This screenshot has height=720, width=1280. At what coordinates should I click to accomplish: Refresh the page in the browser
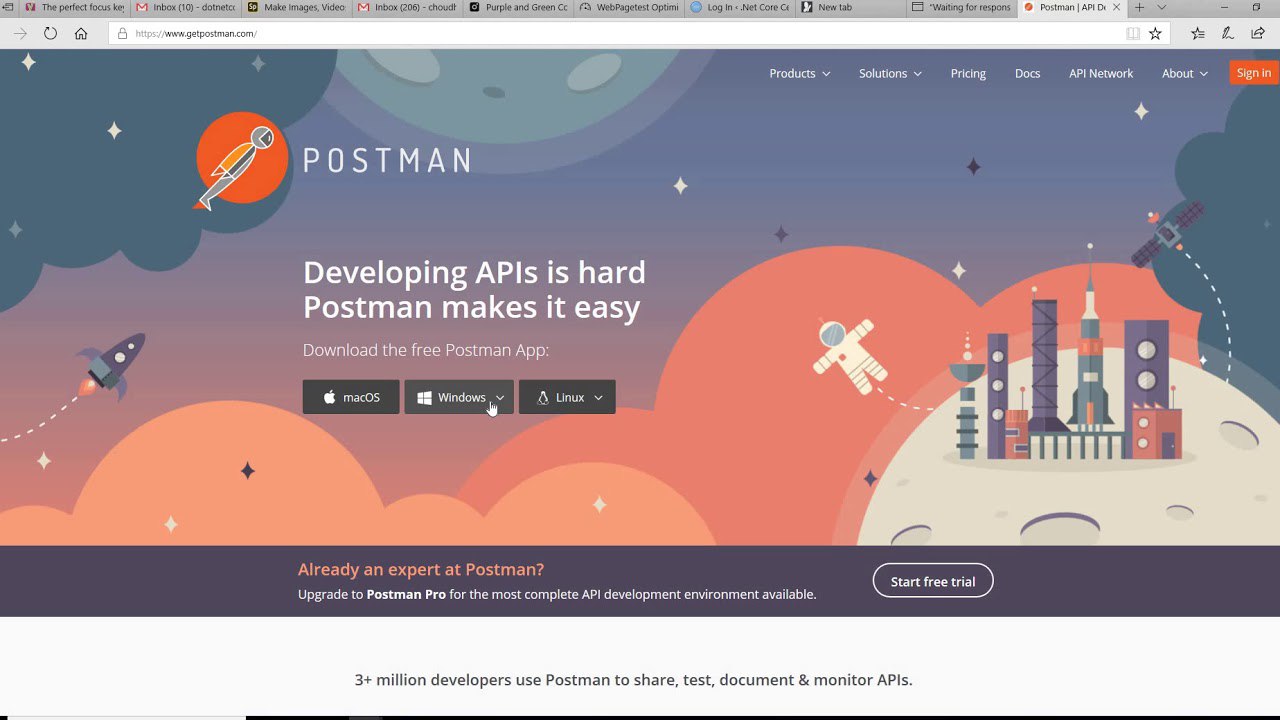(50, 33)
